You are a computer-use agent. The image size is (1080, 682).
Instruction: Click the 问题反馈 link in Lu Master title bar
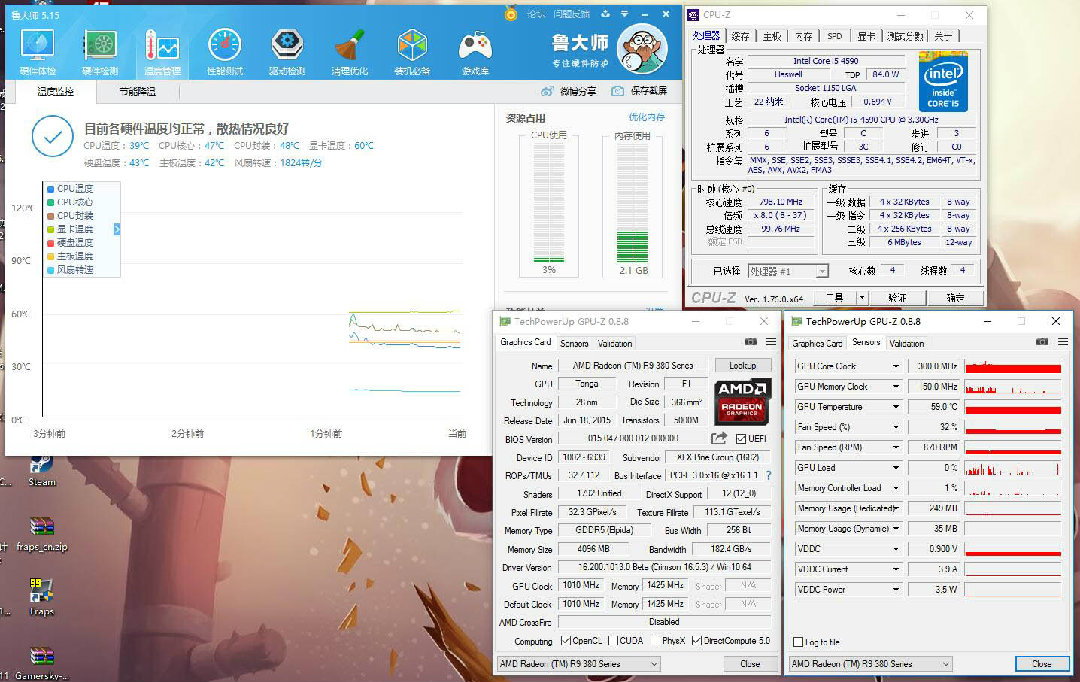click(x=572, y=14)
